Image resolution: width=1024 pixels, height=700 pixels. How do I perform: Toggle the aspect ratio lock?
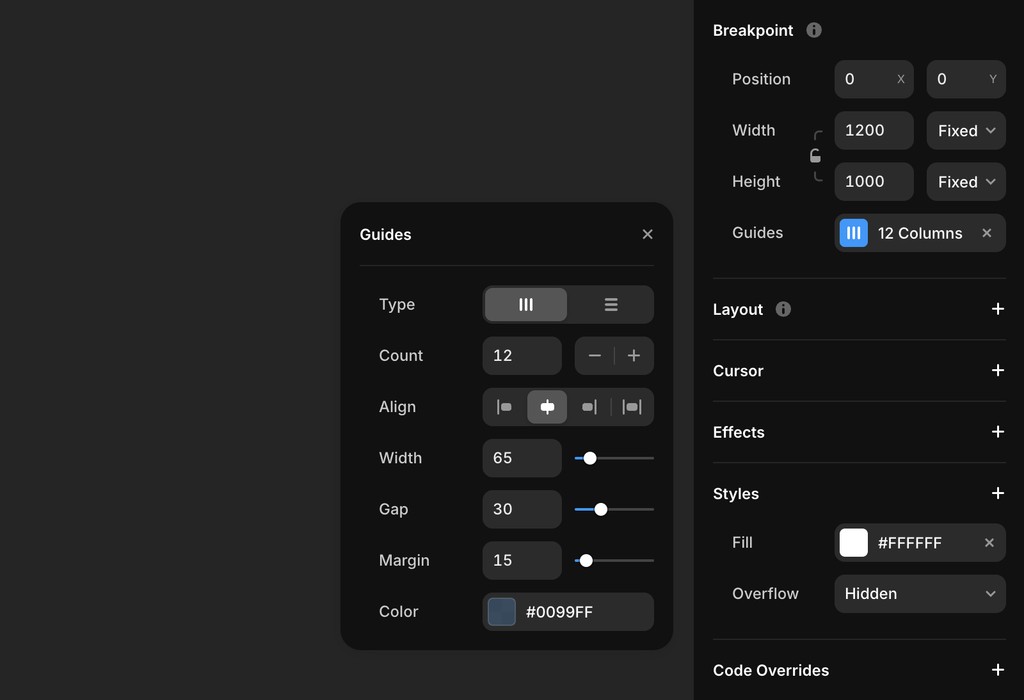[815, 156]
